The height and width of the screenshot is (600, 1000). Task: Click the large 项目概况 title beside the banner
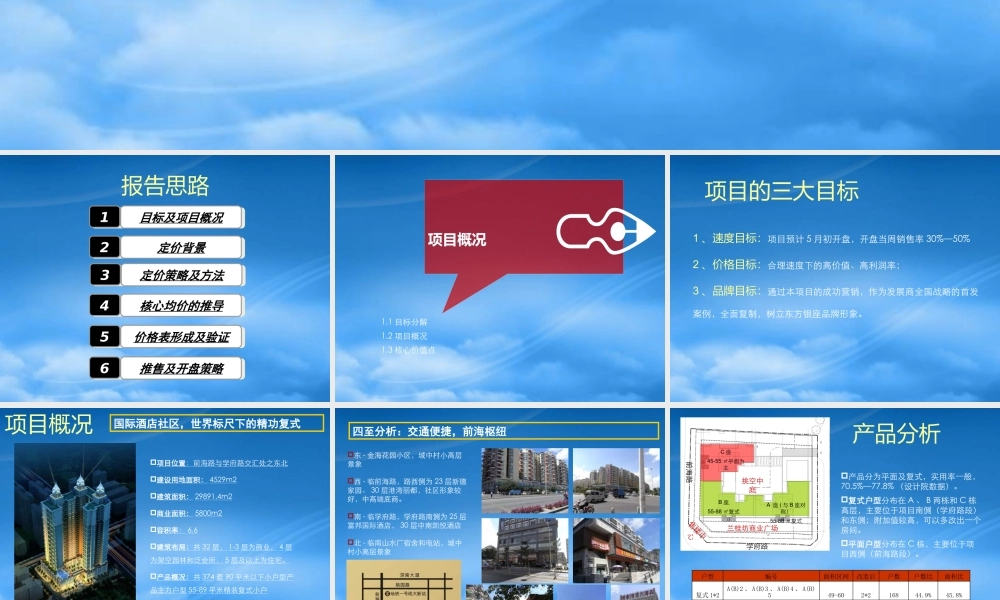(x=48, y=424)
